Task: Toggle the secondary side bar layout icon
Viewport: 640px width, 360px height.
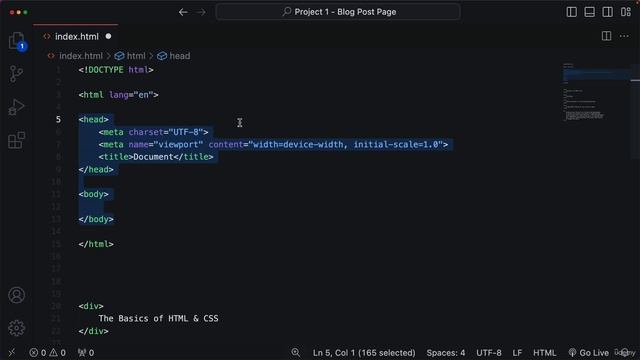Action: click(x=607, y=12)
